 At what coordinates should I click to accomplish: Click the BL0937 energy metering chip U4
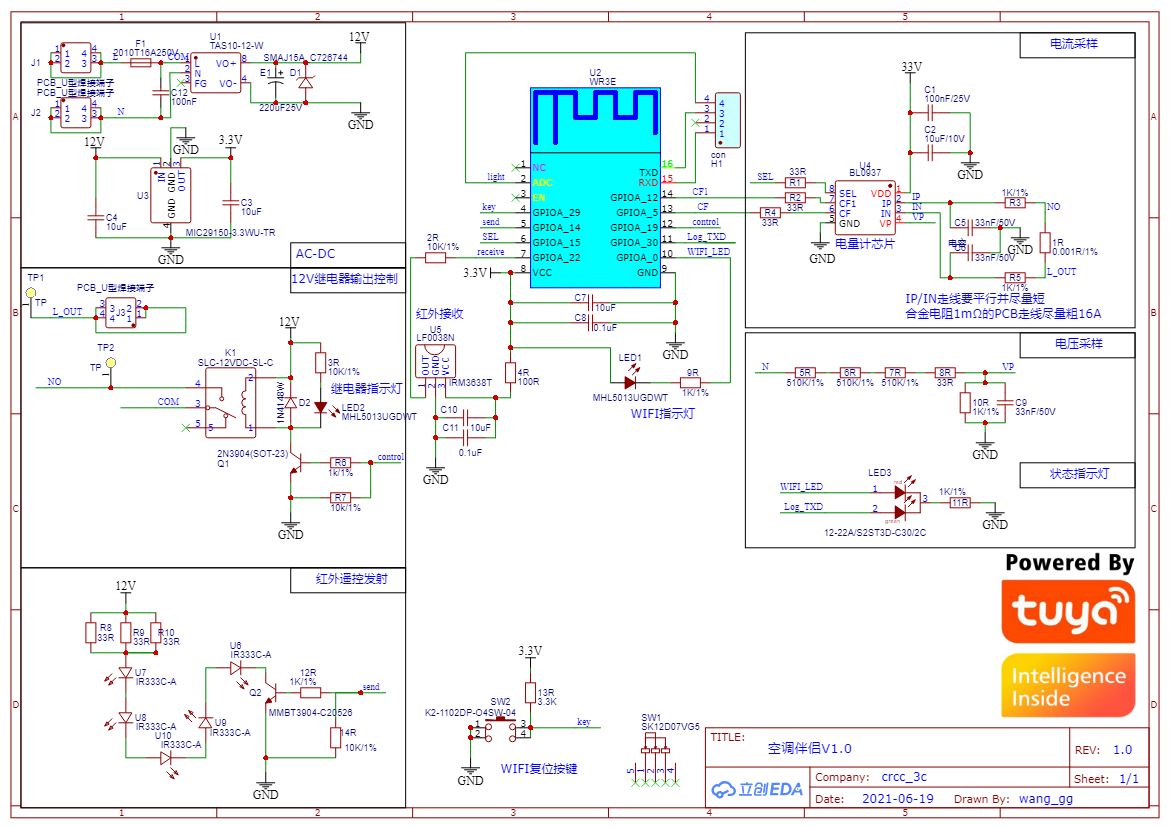[x=865, y=208]
